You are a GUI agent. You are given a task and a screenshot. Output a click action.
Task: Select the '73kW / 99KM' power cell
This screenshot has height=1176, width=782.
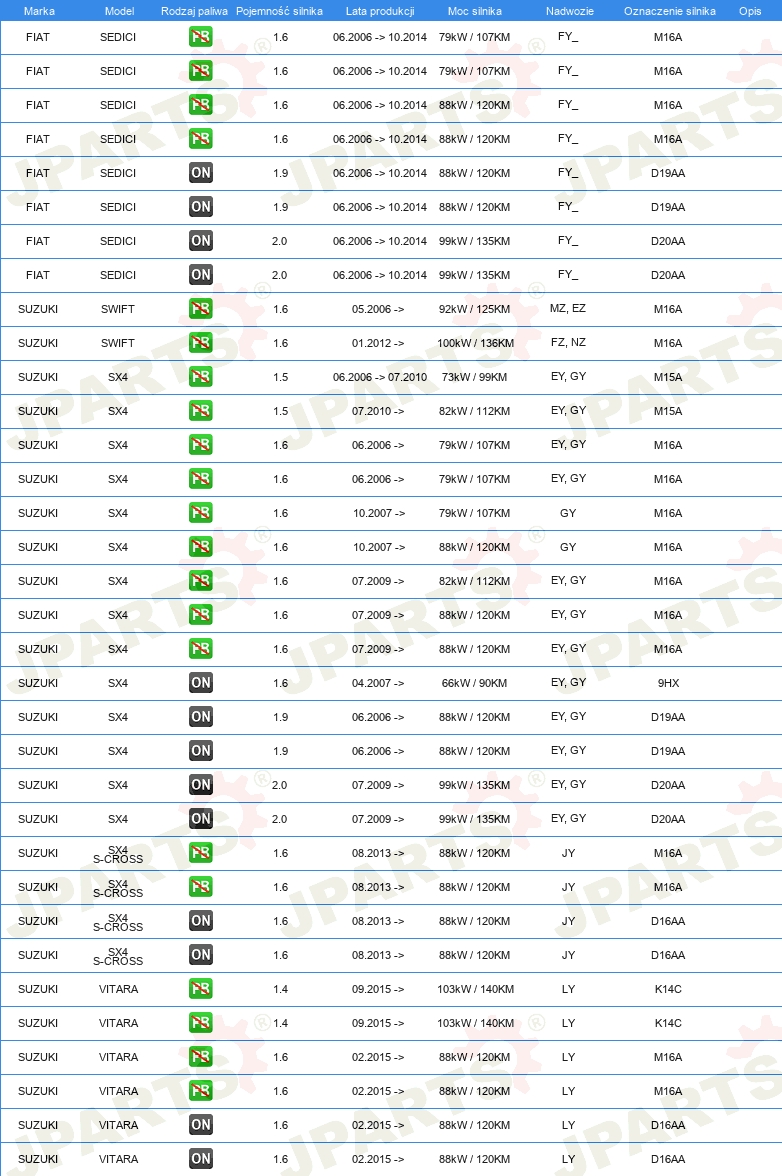click(474, 377)
